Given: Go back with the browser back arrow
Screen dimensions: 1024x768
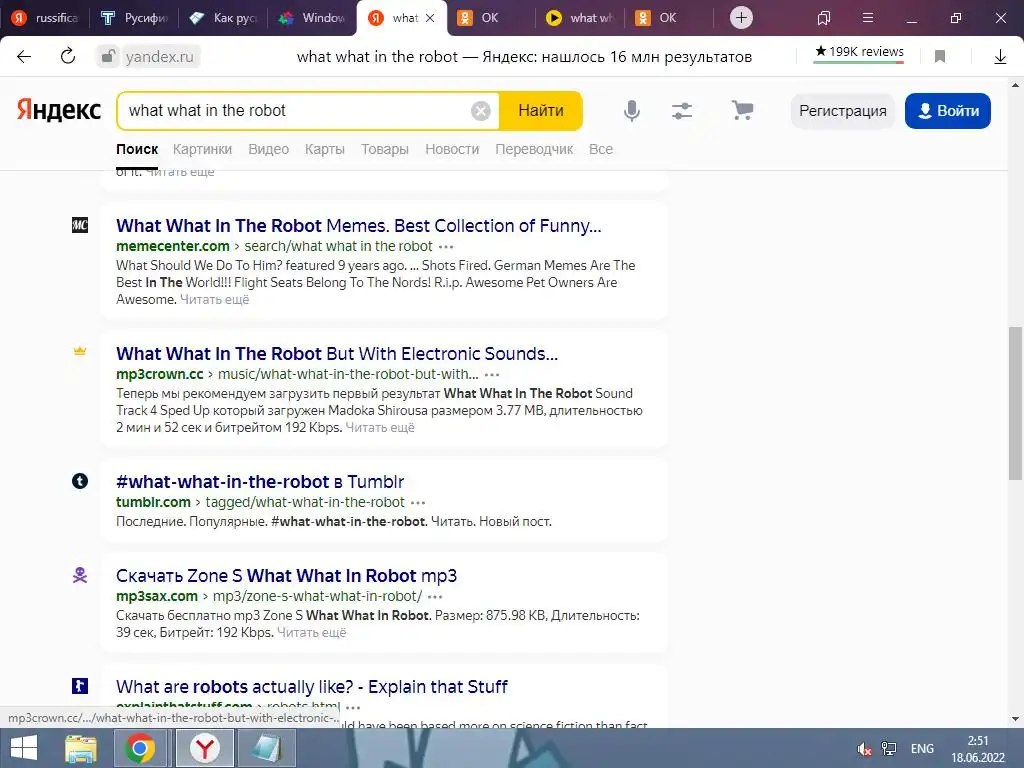Looking at the screenshot, I should coord(24,57).
